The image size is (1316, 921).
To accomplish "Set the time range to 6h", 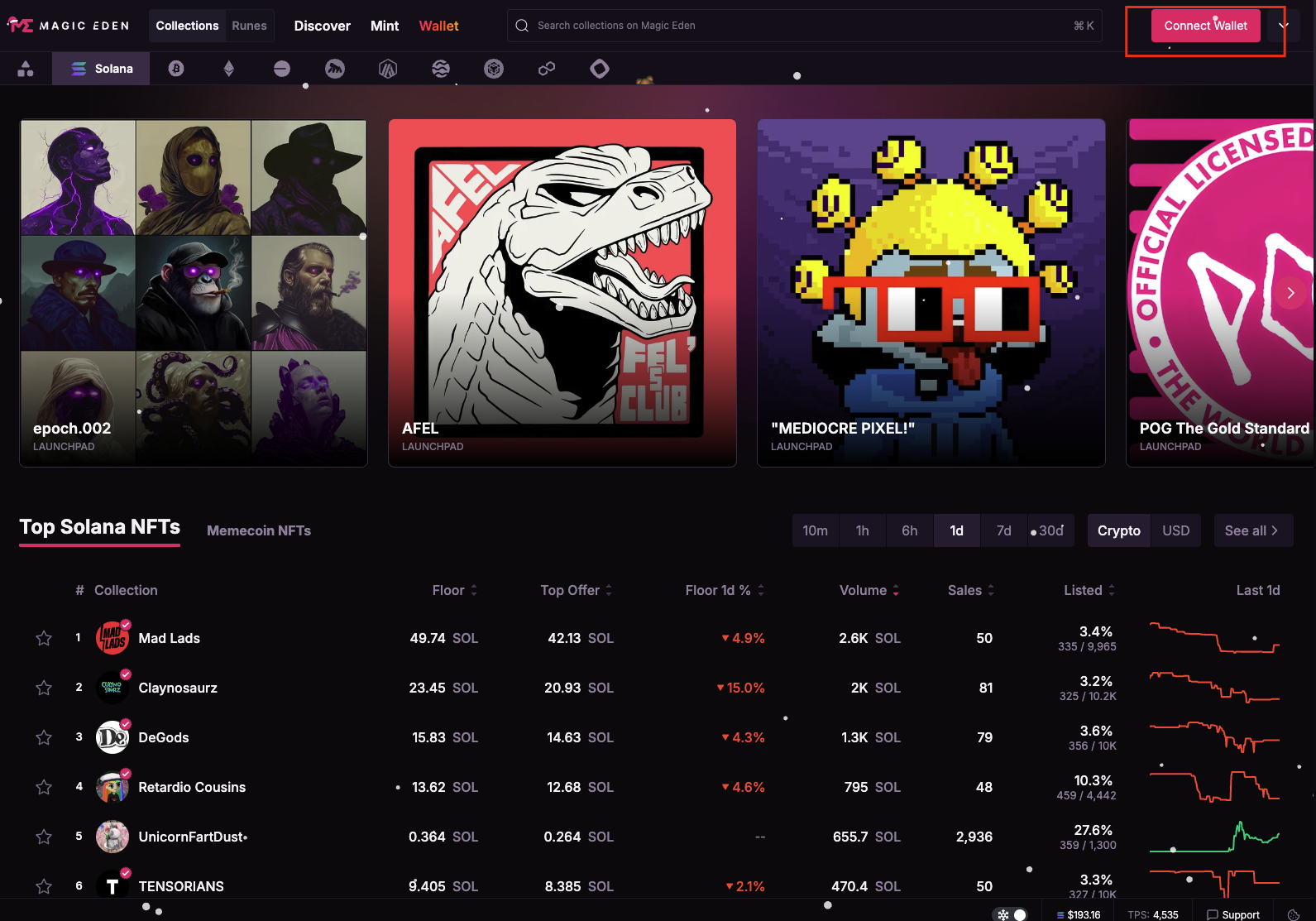I will (910, 530).
